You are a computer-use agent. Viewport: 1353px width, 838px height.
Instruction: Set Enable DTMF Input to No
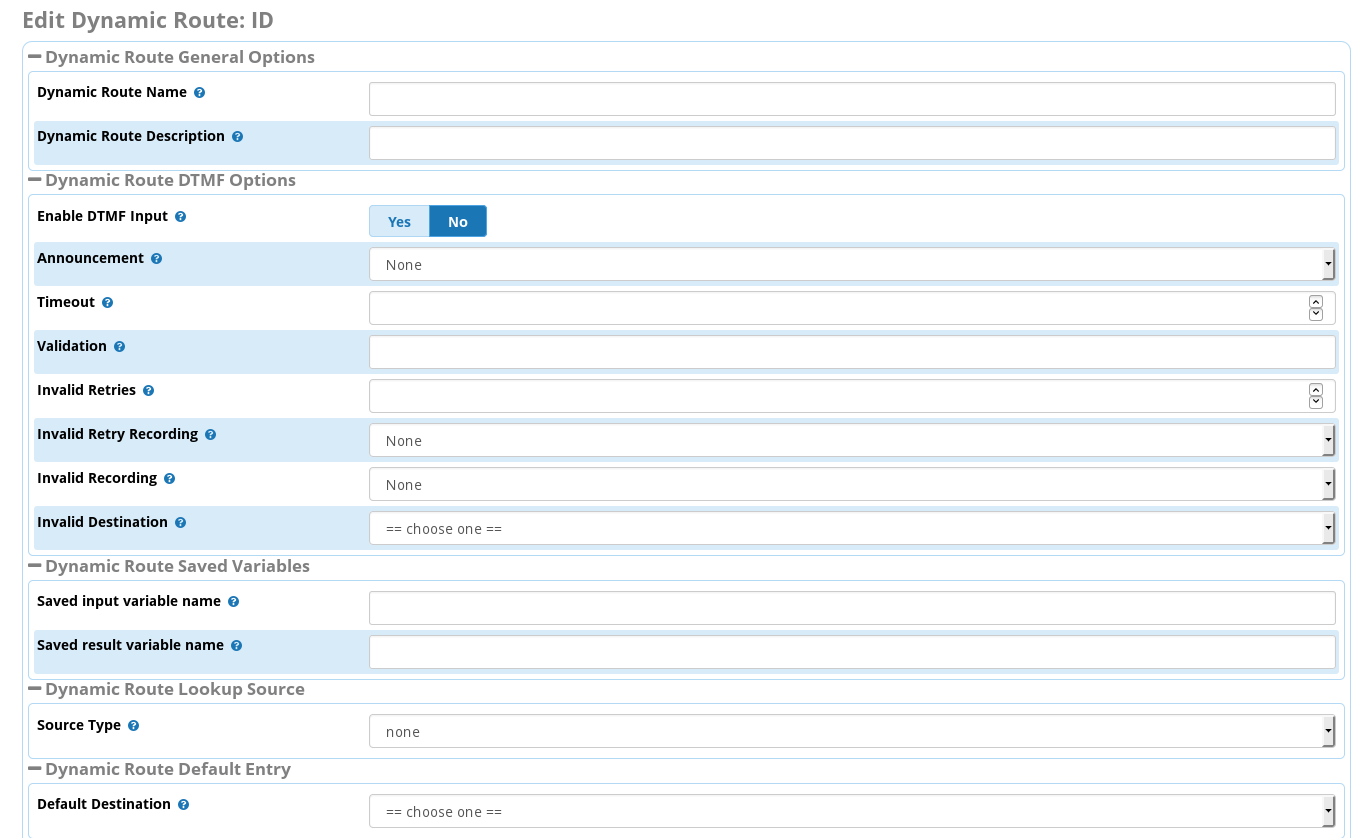[x=458, y=222]
